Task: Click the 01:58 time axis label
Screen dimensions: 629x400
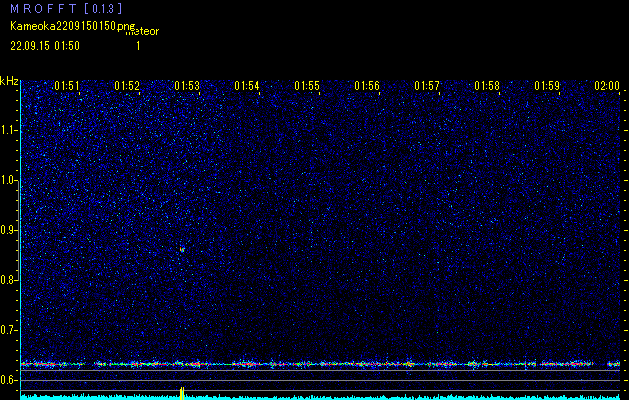Action: (487, 85)
